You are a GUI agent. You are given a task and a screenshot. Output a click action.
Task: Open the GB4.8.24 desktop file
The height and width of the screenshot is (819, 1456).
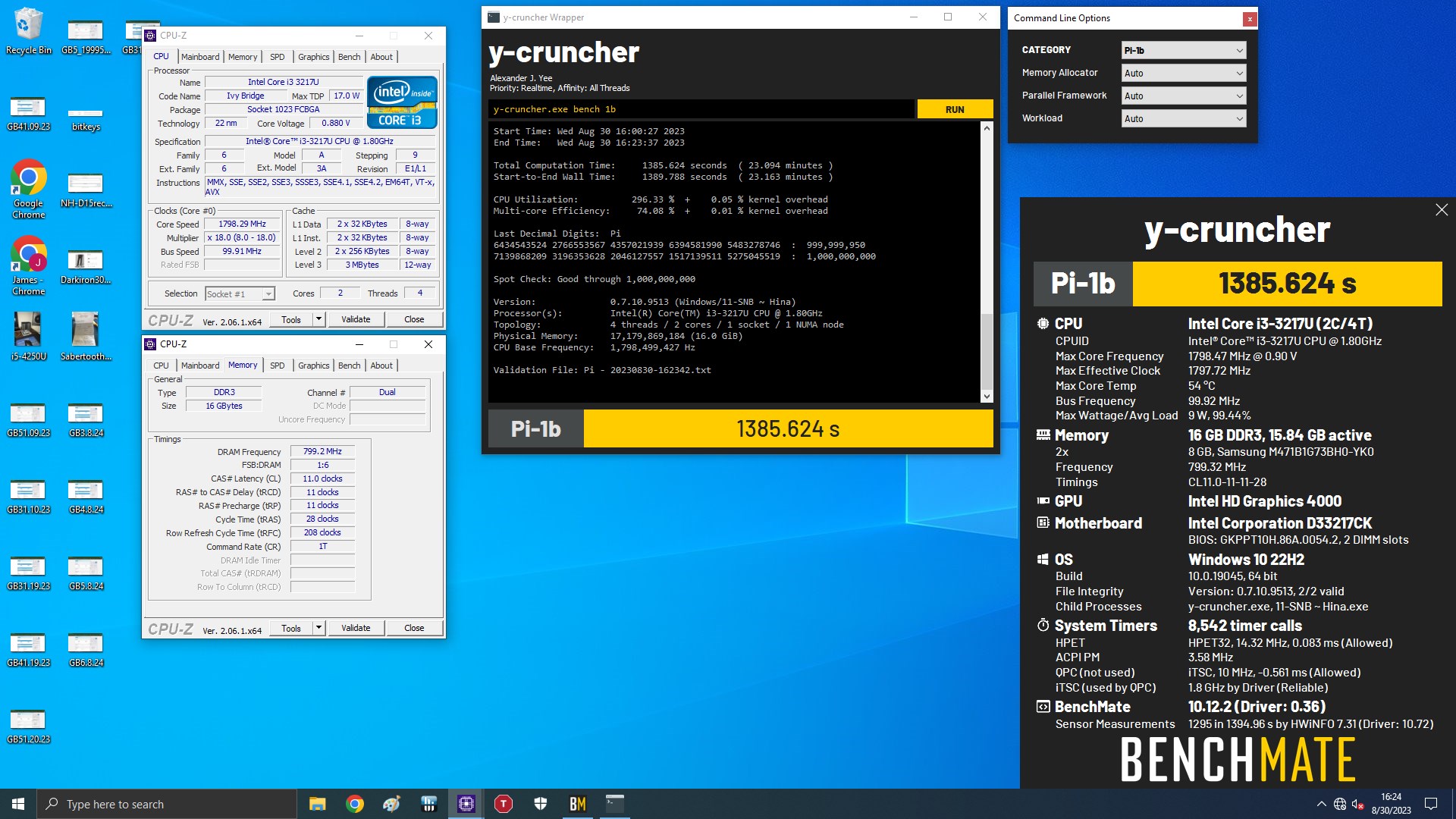coord(86,495)
